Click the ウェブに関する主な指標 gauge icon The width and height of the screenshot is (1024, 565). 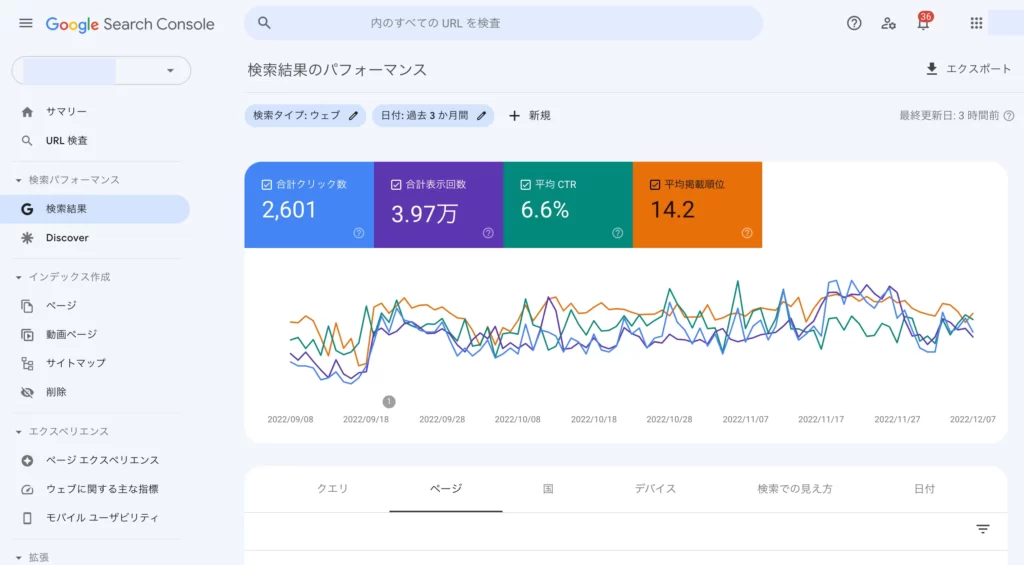(x=27, y=489)
